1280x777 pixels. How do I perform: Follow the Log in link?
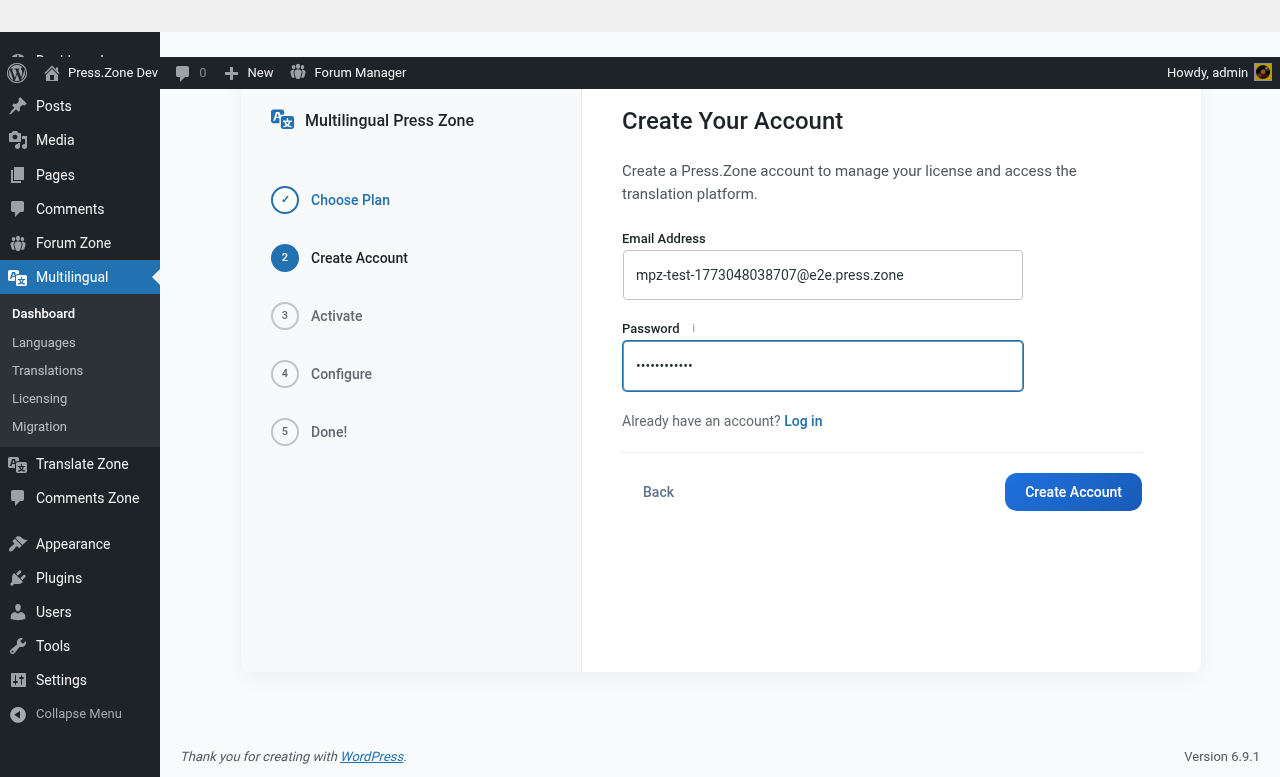pos(803,421)
